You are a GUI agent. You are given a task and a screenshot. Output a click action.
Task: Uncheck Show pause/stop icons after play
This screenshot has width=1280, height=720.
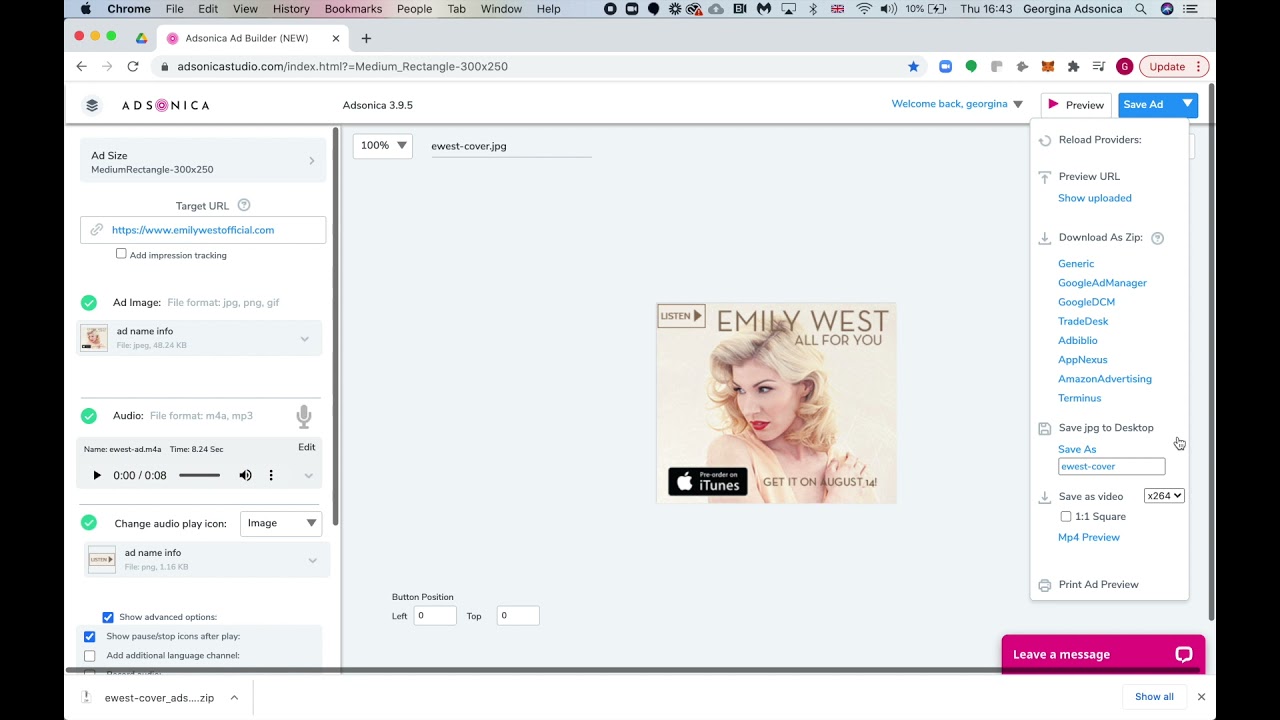(89, 636)
